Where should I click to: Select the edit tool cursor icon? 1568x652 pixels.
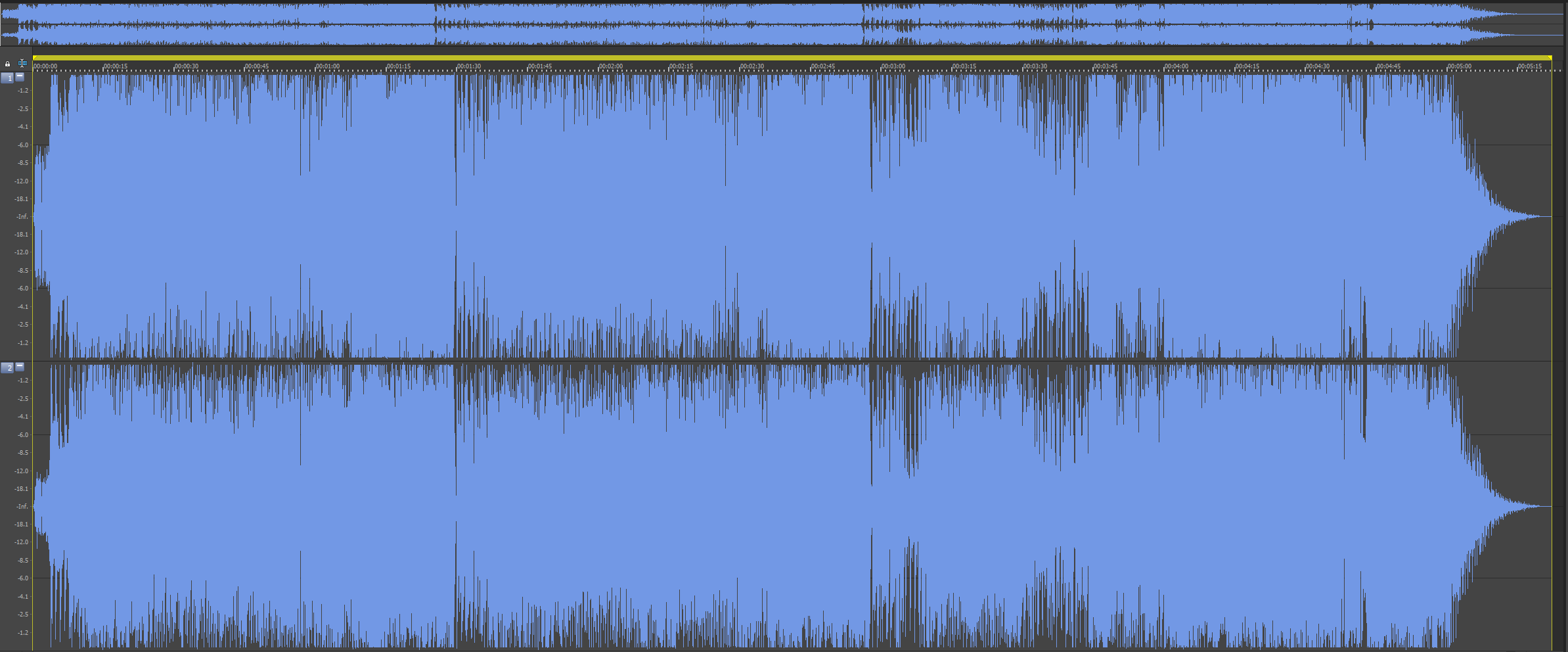click(x=22, y=64)
